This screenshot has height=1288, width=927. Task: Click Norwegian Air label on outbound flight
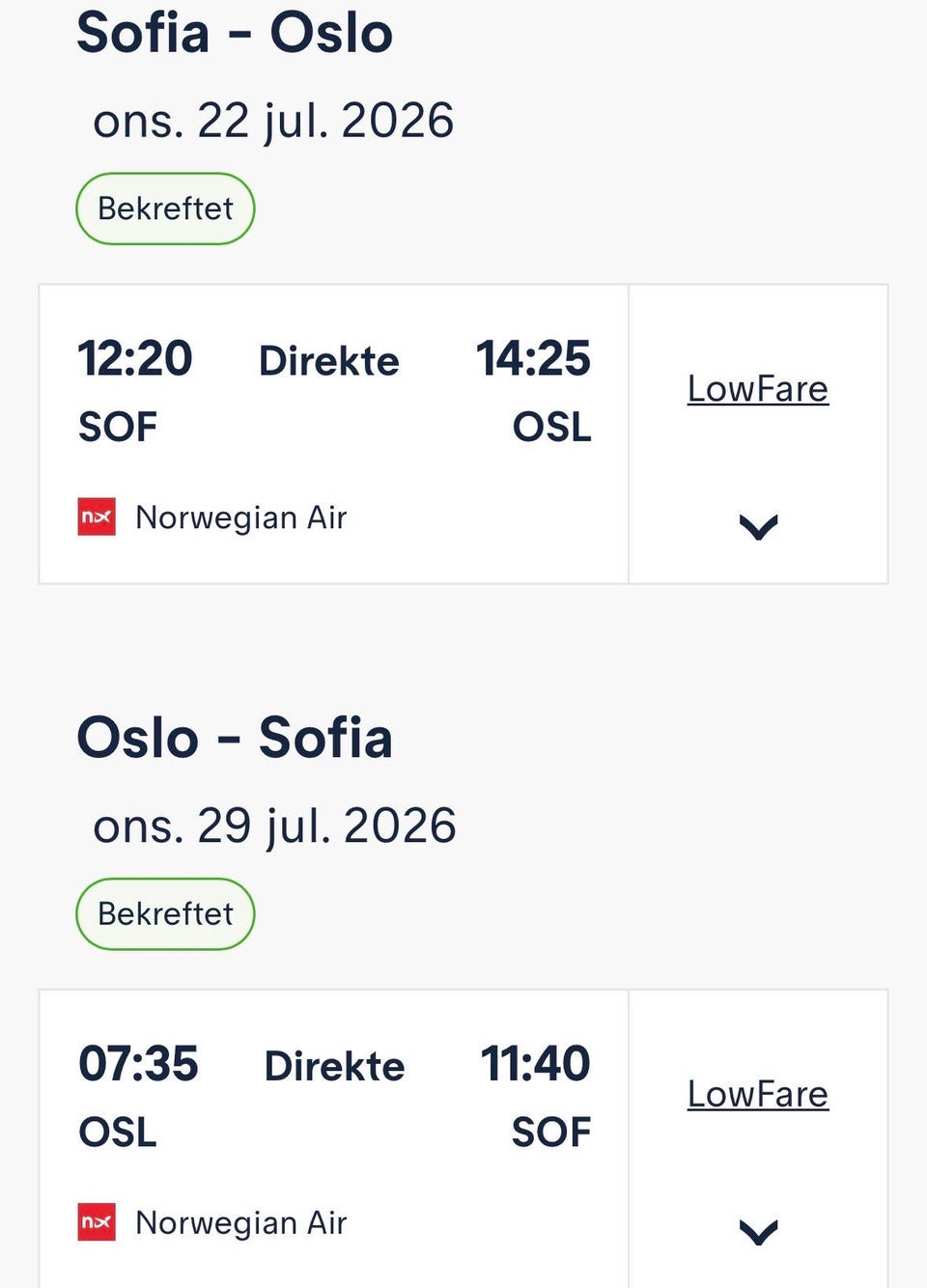click(x=240, y=518)
